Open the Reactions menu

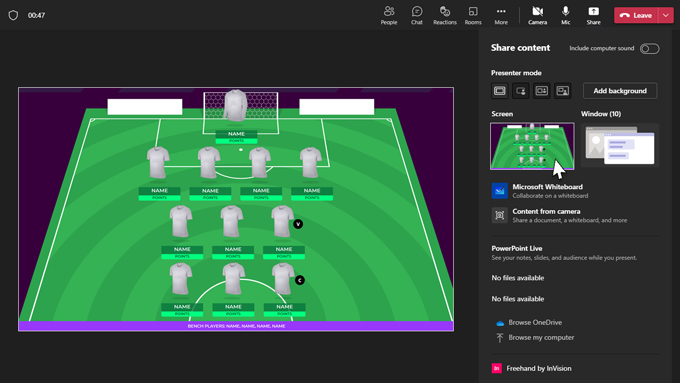(445, 15)
